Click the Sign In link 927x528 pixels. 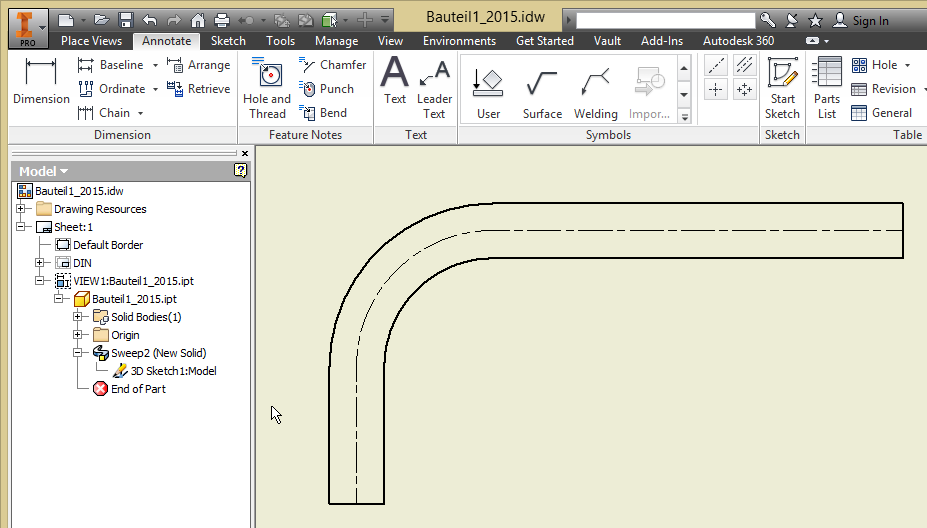[x=870, y=21]
